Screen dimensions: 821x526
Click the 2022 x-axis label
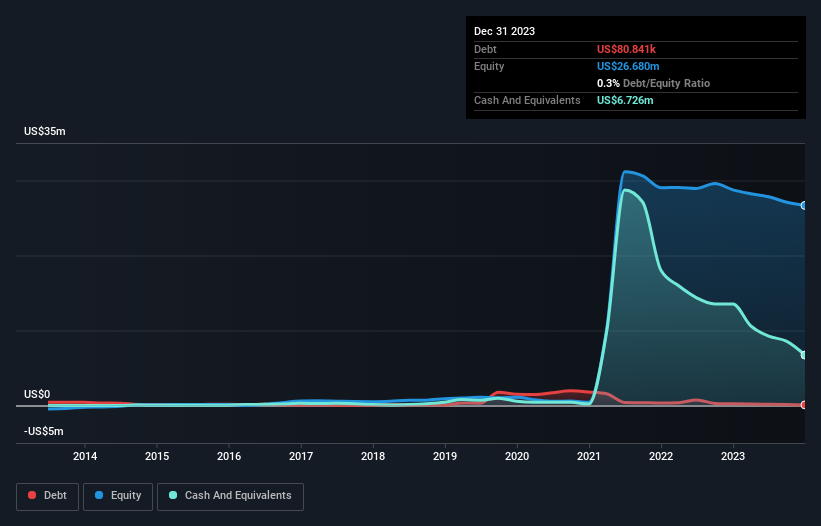(x=661, y=456)
